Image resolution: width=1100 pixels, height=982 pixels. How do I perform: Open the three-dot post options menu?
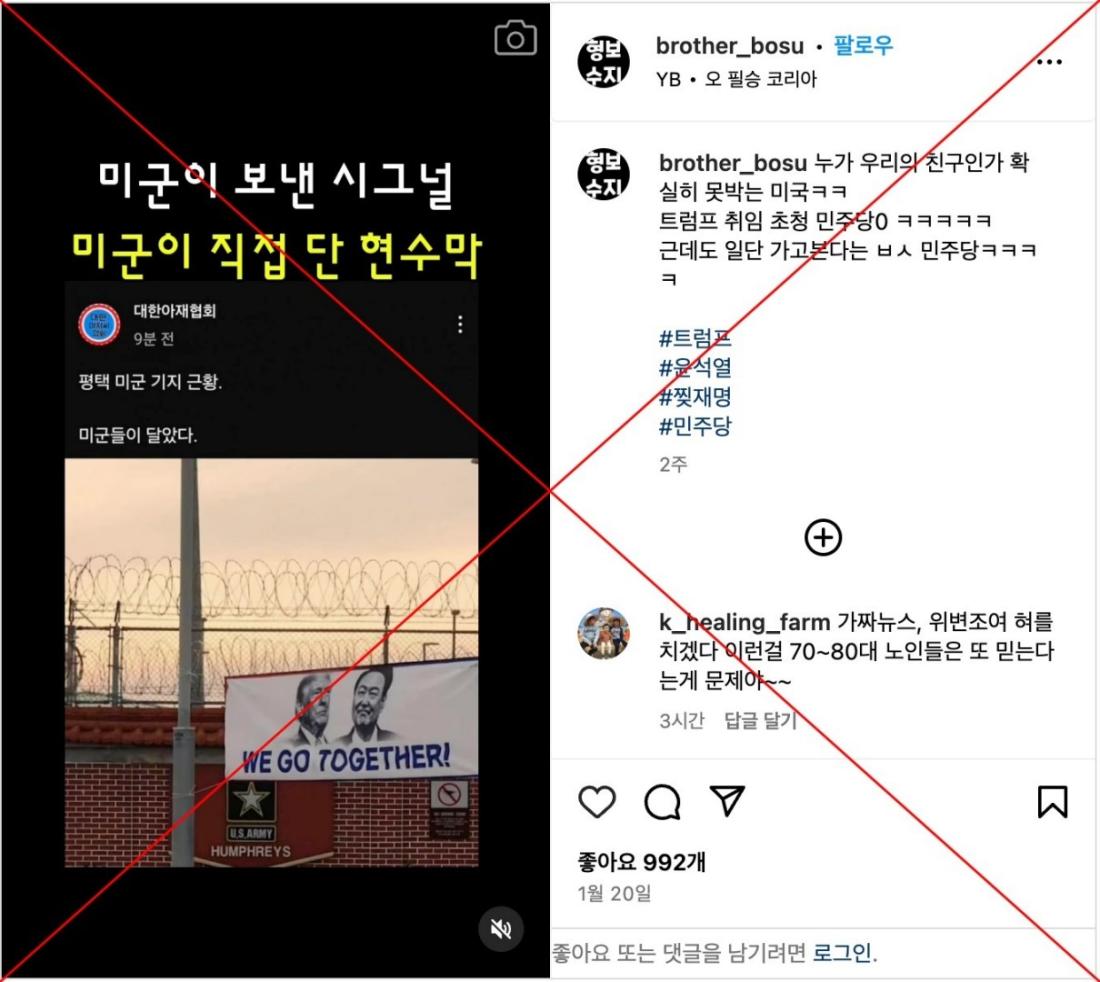point(1049,62)
